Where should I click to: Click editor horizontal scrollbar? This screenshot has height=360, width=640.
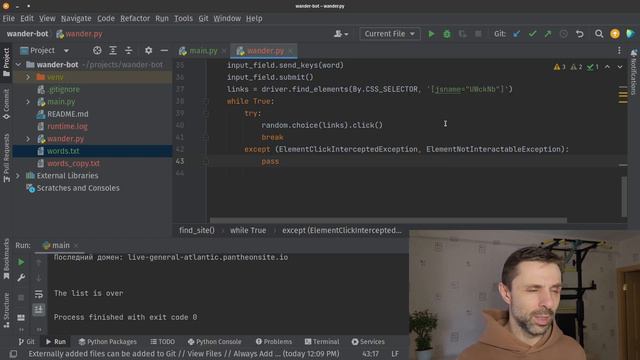[388, 220]
